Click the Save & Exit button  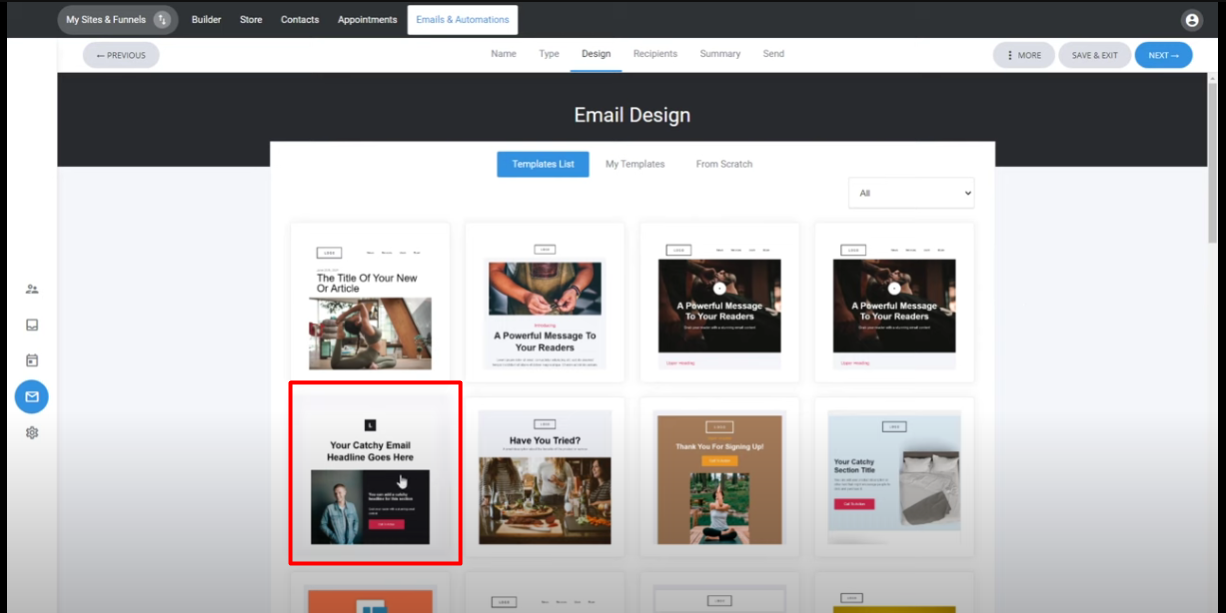[x=1095, y=55]
